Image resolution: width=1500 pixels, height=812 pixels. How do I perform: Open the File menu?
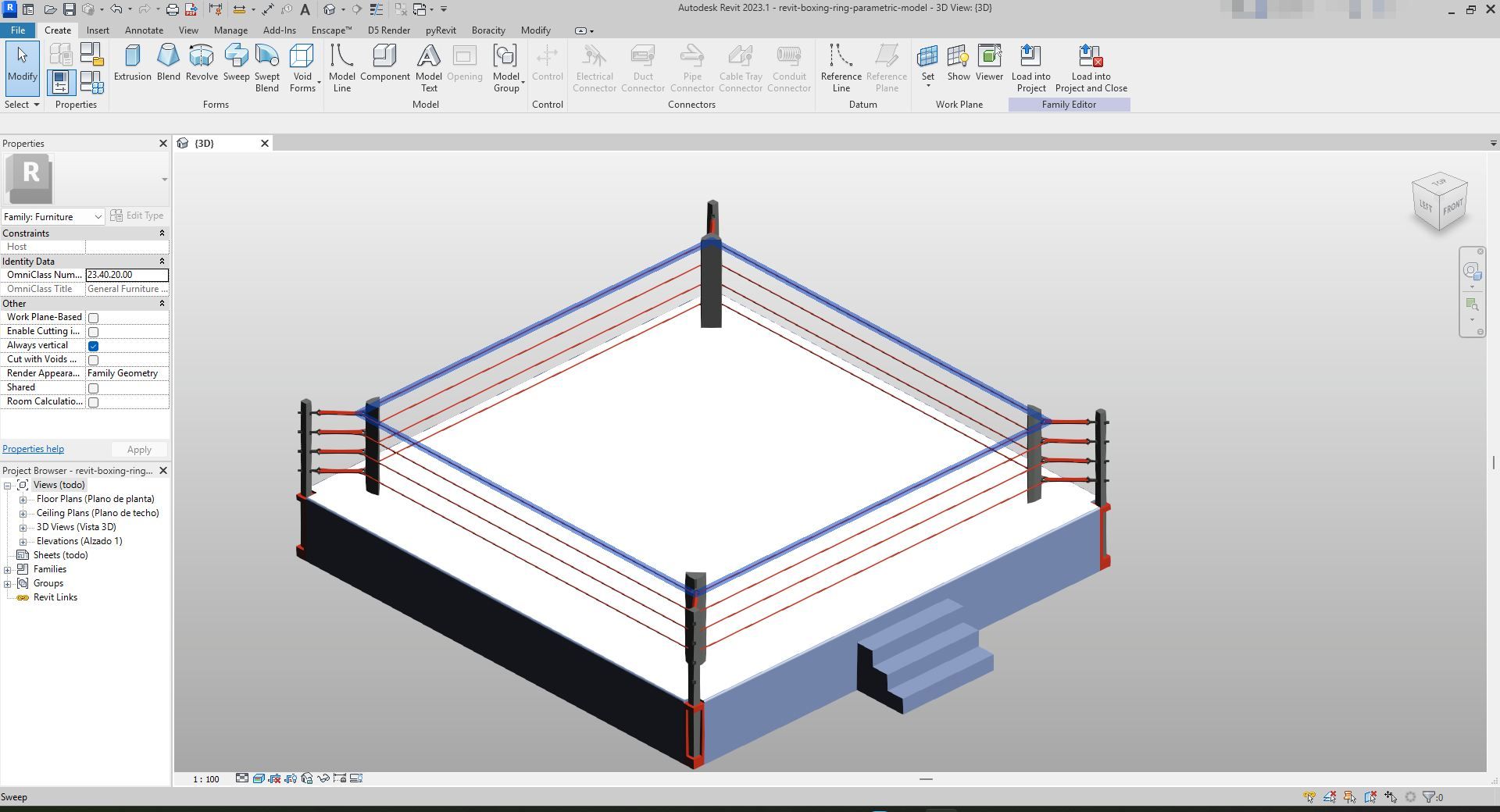(x=17, y=30)
